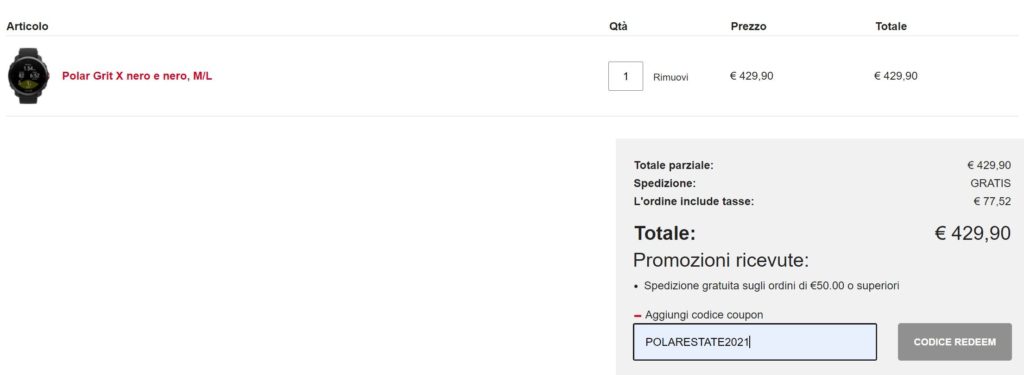Select the Qtà column header

click(618, 26)
